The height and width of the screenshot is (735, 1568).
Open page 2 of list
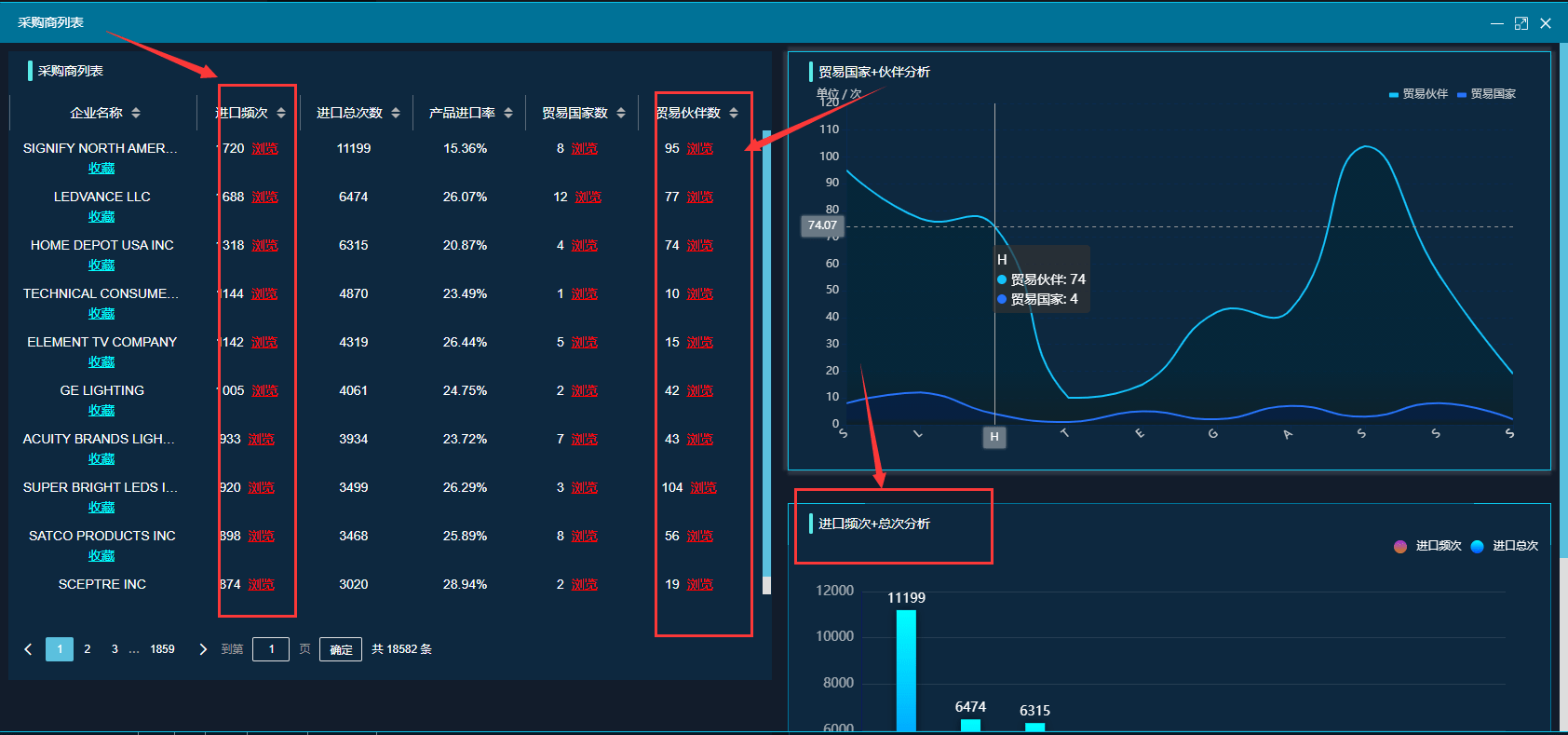88,649
